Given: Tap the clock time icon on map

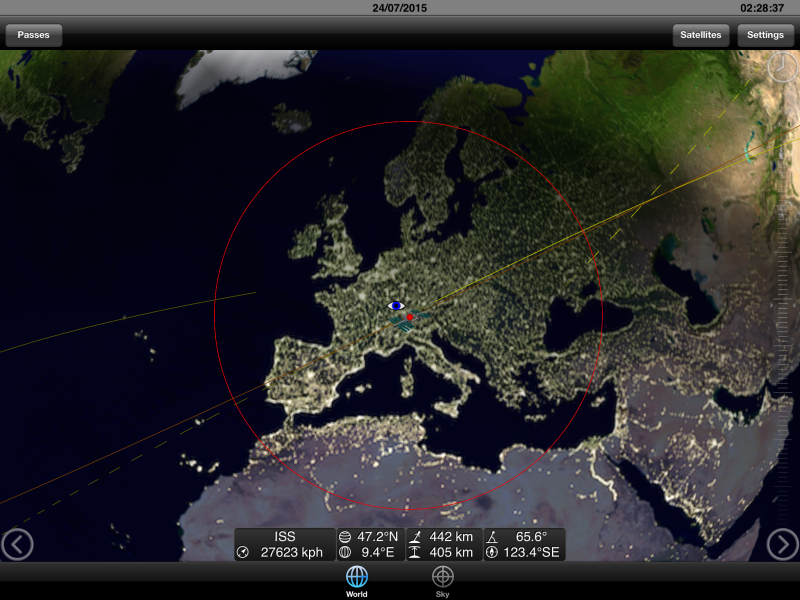Looking at the screenshot, I should click(x=782, y=67).
